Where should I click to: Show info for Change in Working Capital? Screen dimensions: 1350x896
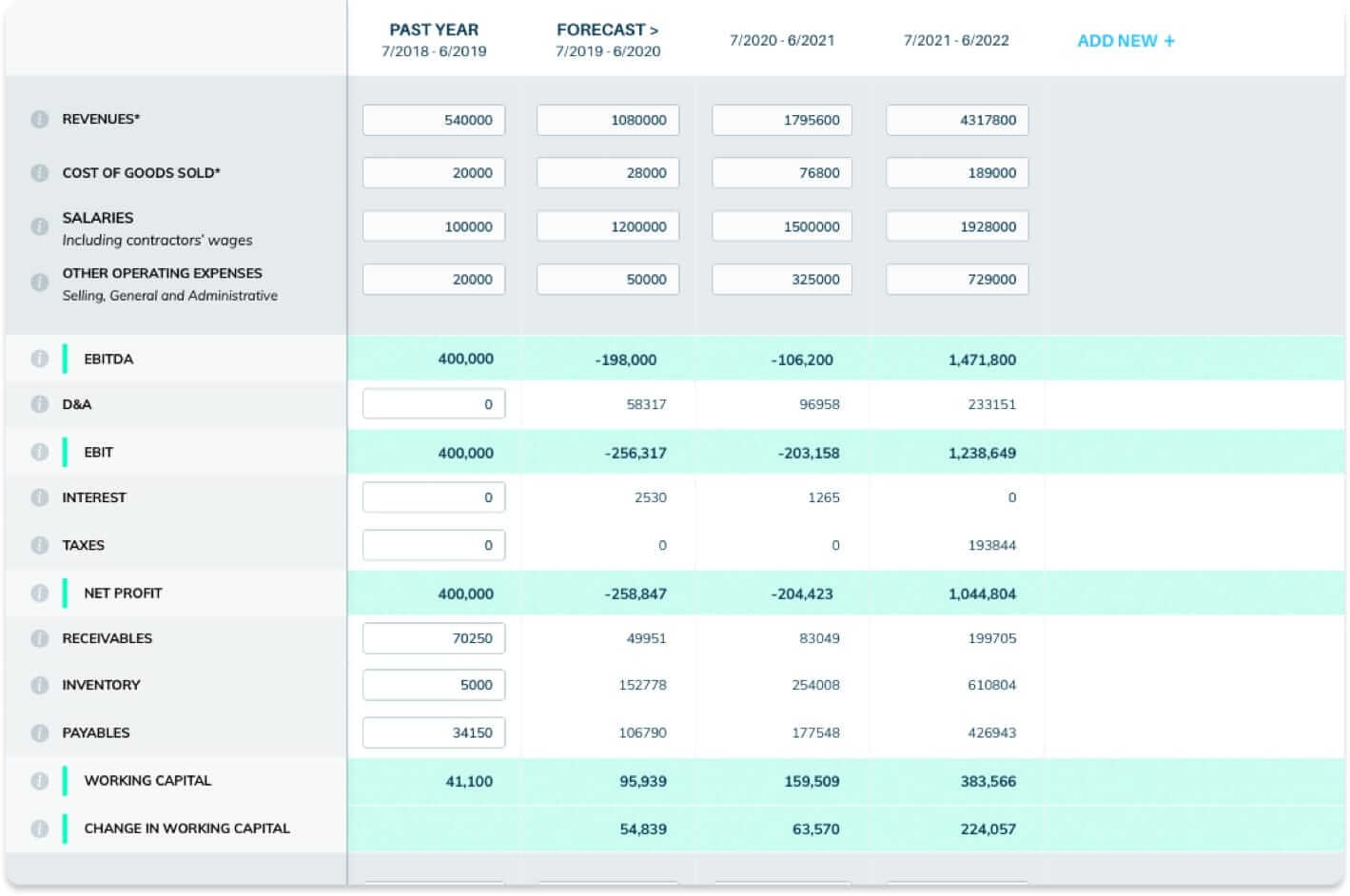coord(39,828)
